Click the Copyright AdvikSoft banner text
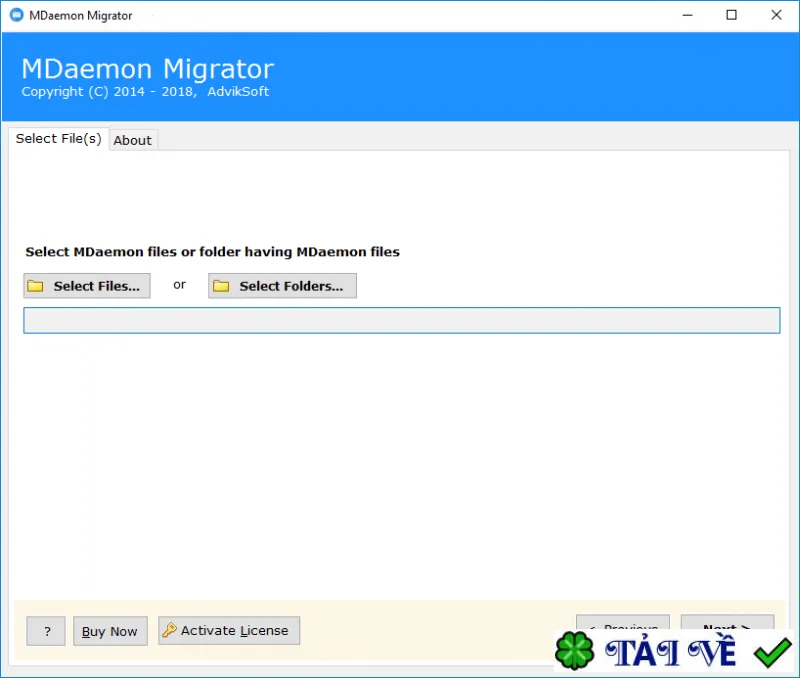Image resolution: width=800 pixels, height=678 pixels. coord(145,92)
